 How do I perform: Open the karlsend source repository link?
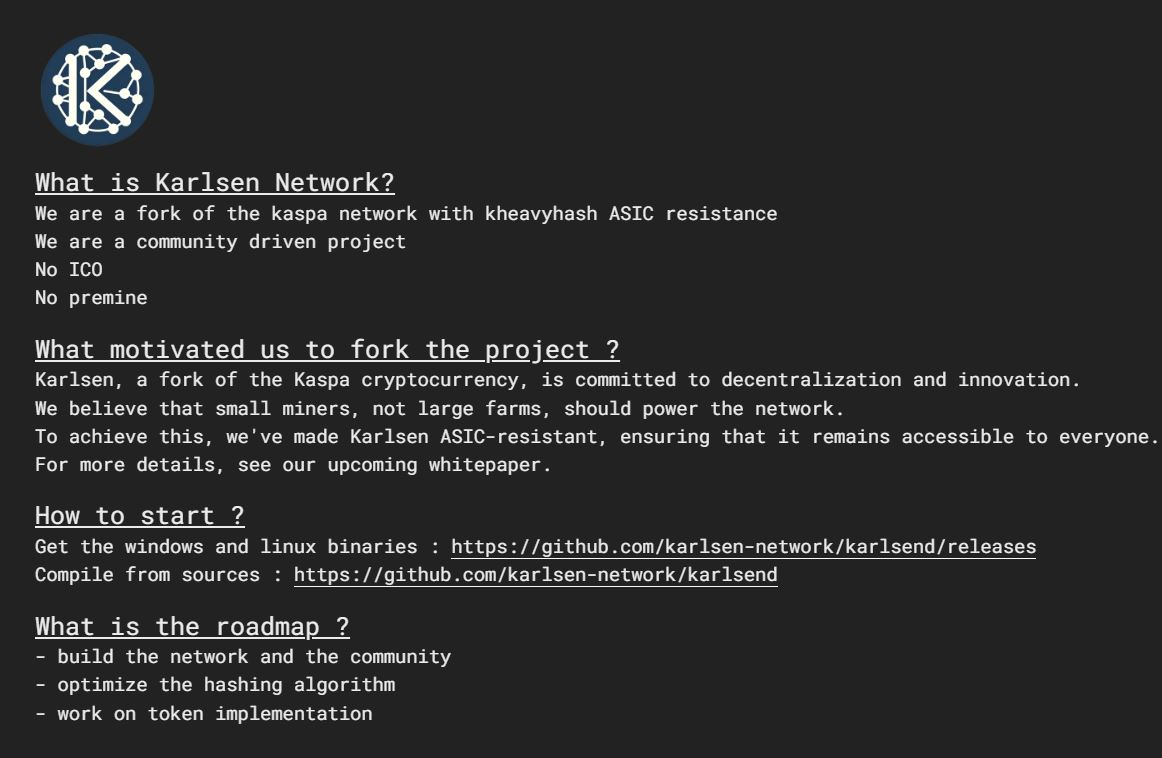click(x=536, y=575)
